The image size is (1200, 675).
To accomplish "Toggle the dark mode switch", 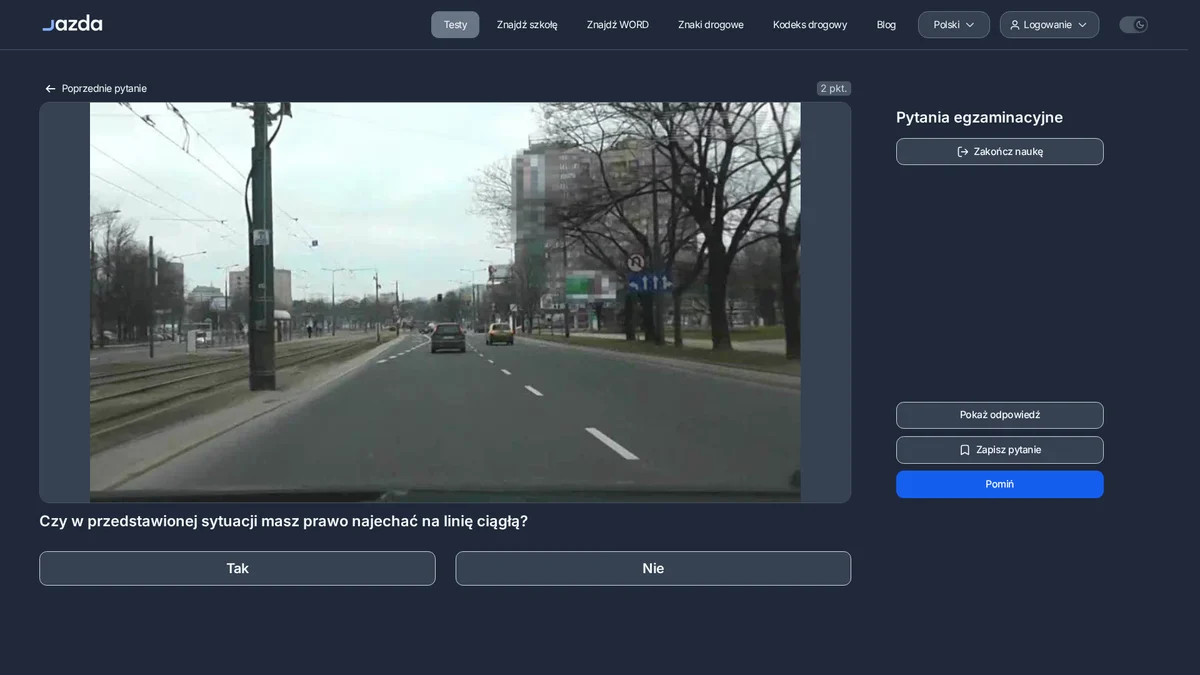I will tap(1133, 25).
